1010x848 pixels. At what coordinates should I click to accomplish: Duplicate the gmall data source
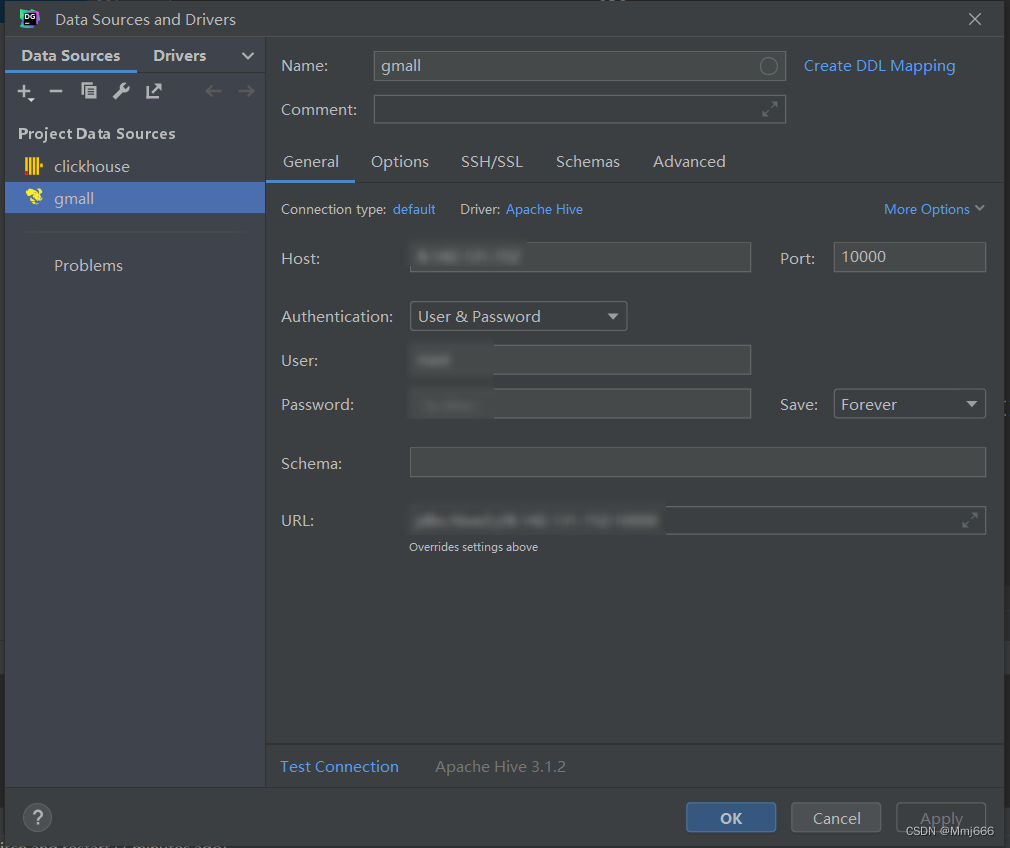89,91
